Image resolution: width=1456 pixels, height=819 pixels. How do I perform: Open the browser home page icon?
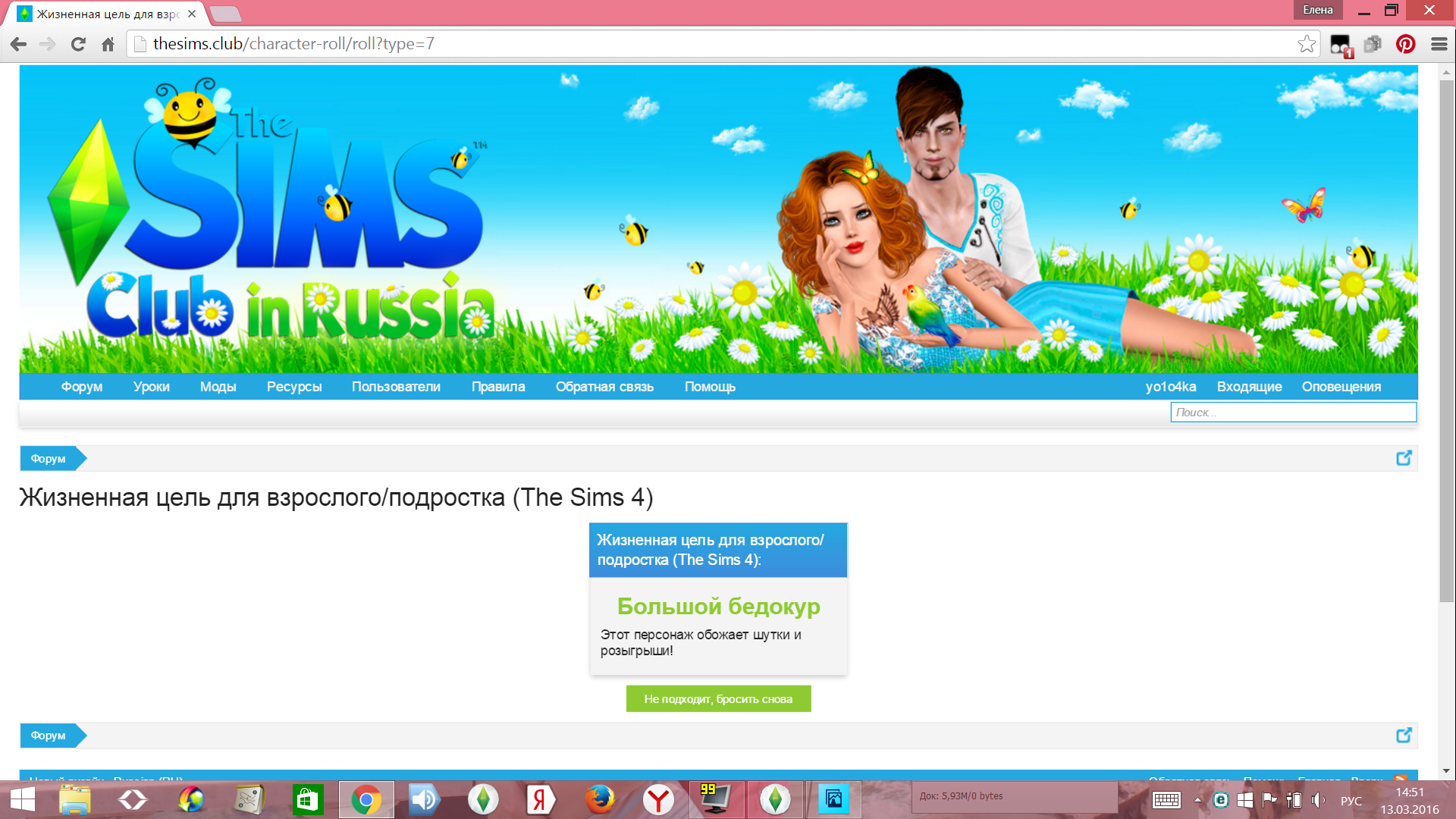pyautogui.click(x=108, y=44)
